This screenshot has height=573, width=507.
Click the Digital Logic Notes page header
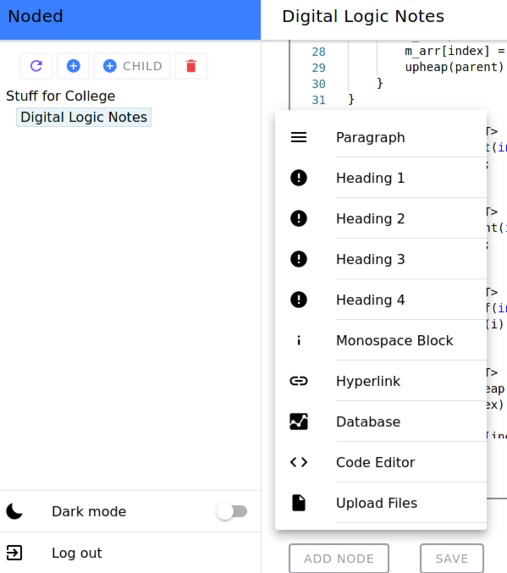tap(363, 16)
